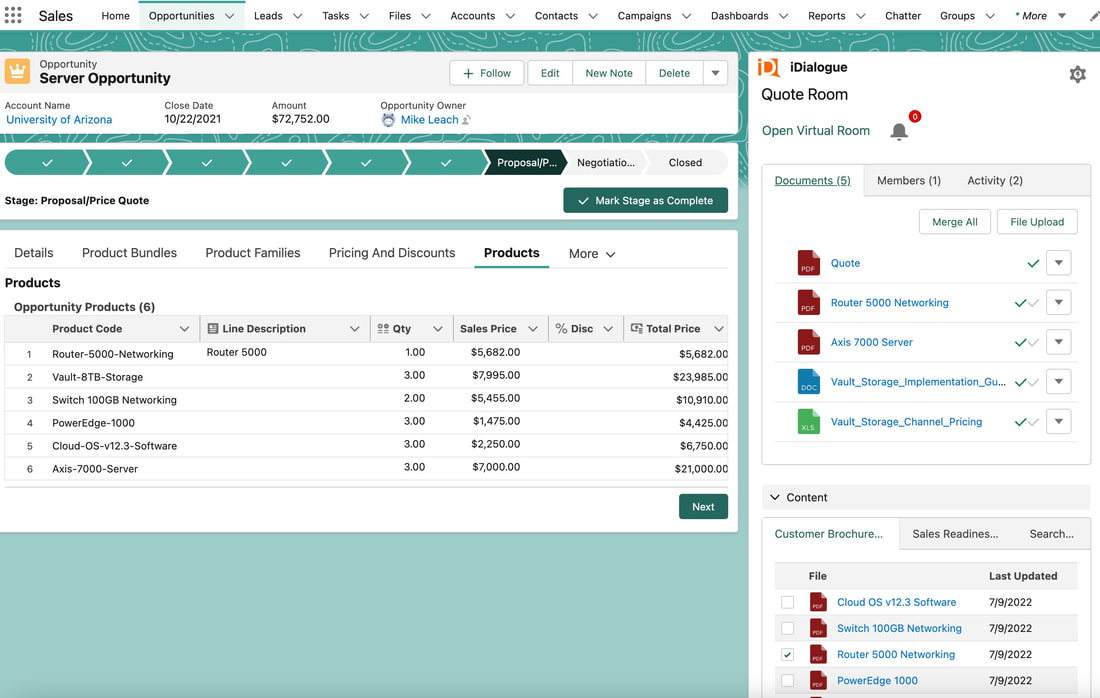This screenshot has width=1100, height=698.
Task: Click the Switch 100GB Networking PDF icon
Action: pyautogui.click(x=818, y=629)
